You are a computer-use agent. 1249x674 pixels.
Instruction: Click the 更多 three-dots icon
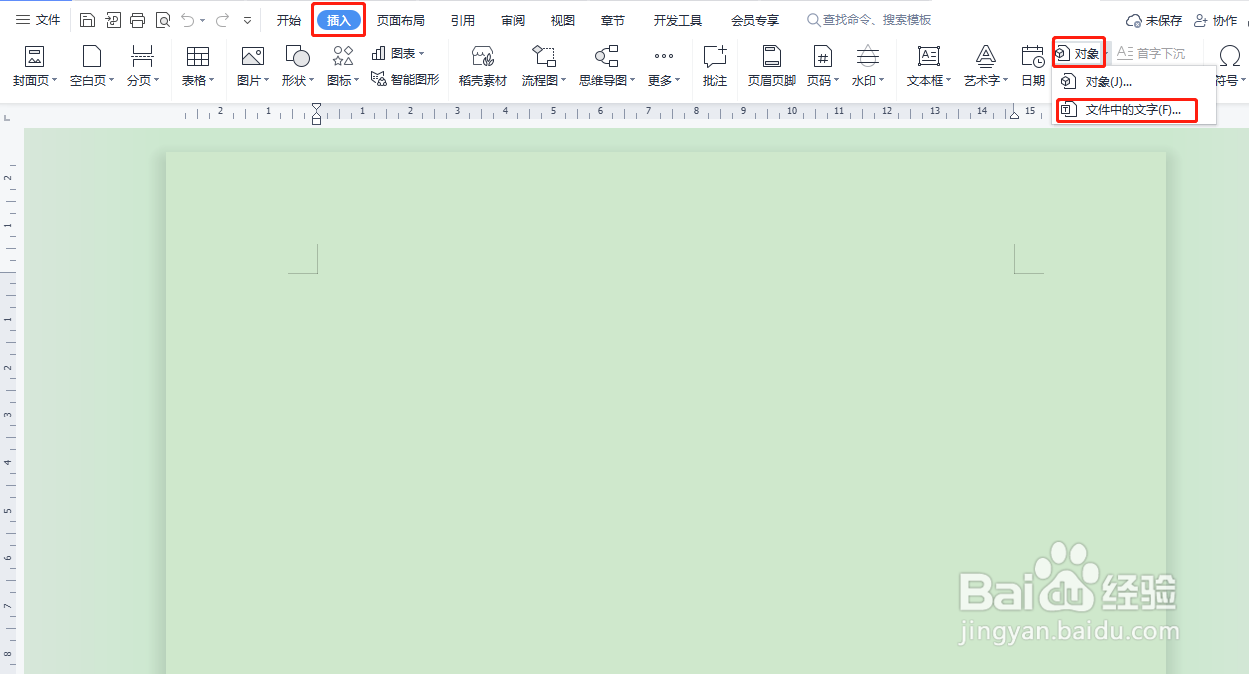664,56
